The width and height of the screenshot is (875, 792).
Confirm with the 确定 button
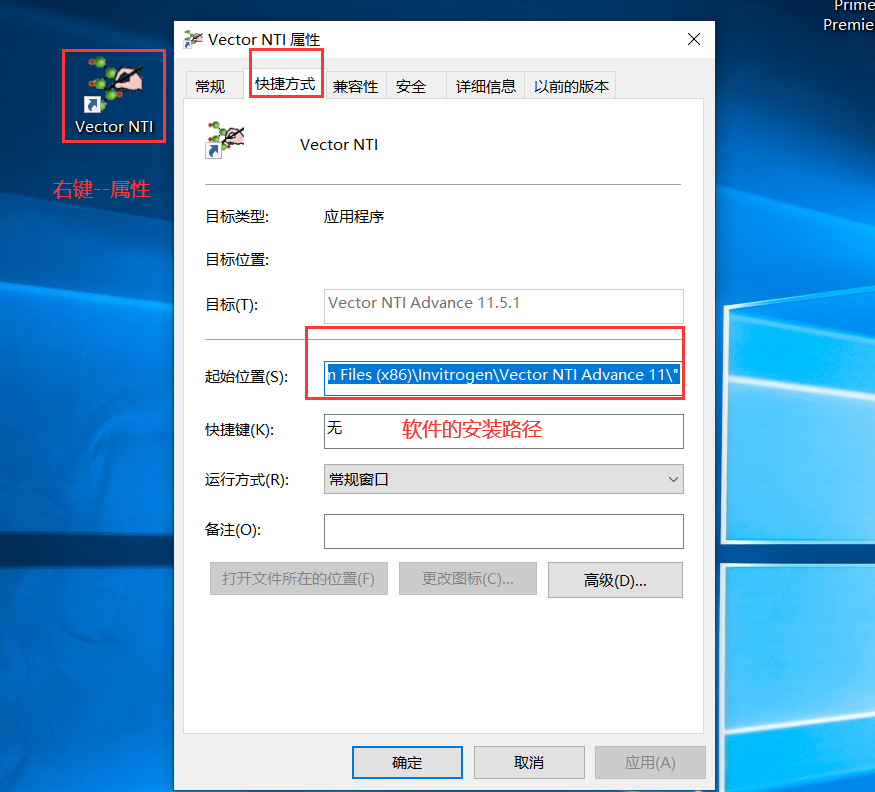(407, 762)
